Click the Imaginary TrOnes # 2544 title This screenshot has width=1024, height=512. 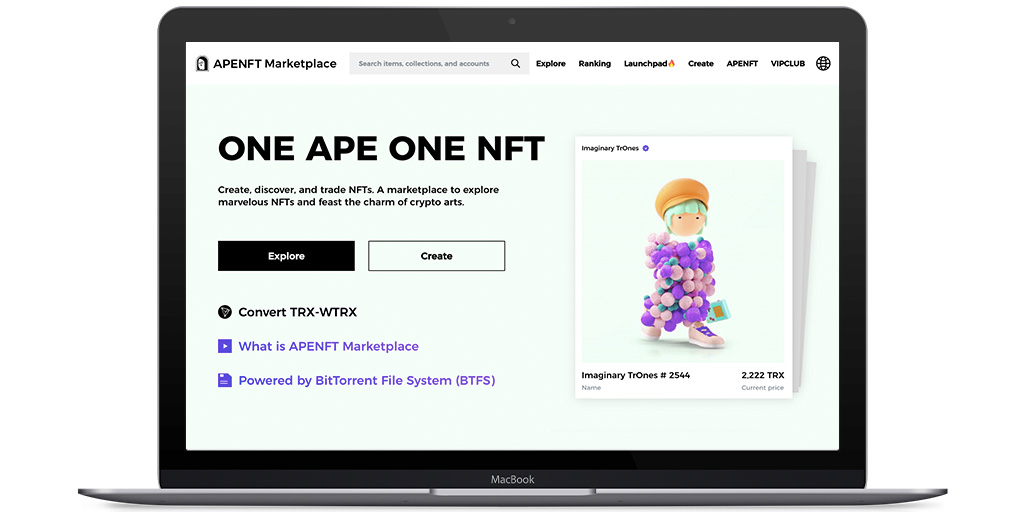point(635,375)
